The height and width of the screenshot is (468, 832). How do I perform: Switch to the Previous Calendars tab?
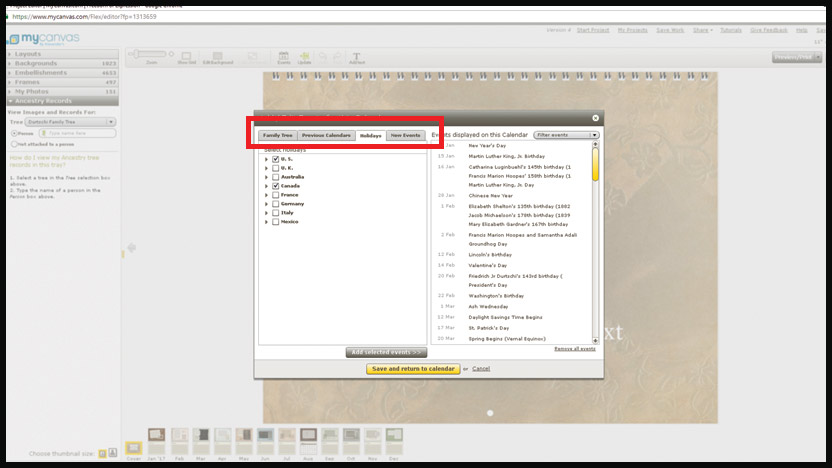(x=326, y=135)
